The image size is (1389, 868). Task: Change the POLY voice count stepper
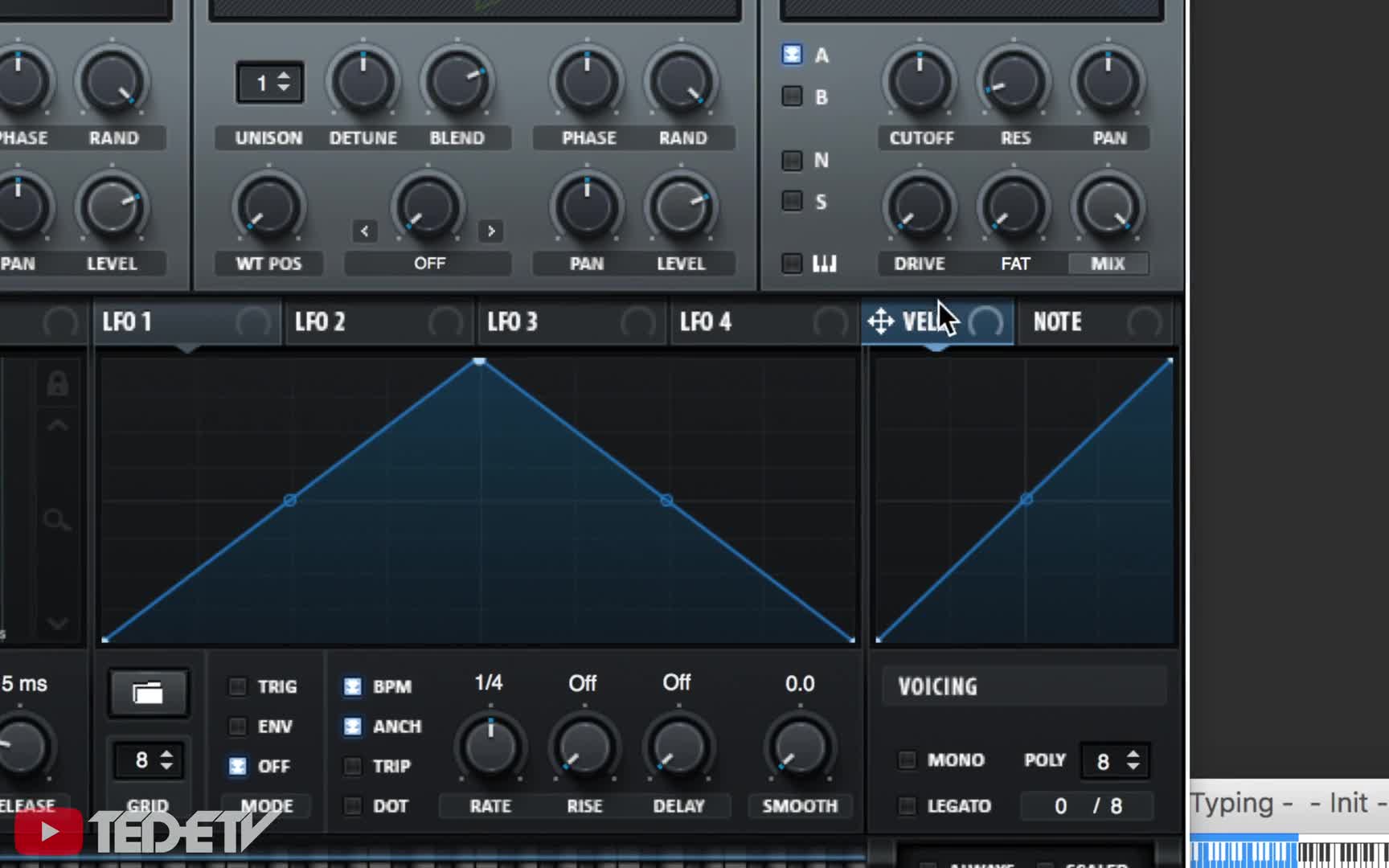pos(1132,760)
